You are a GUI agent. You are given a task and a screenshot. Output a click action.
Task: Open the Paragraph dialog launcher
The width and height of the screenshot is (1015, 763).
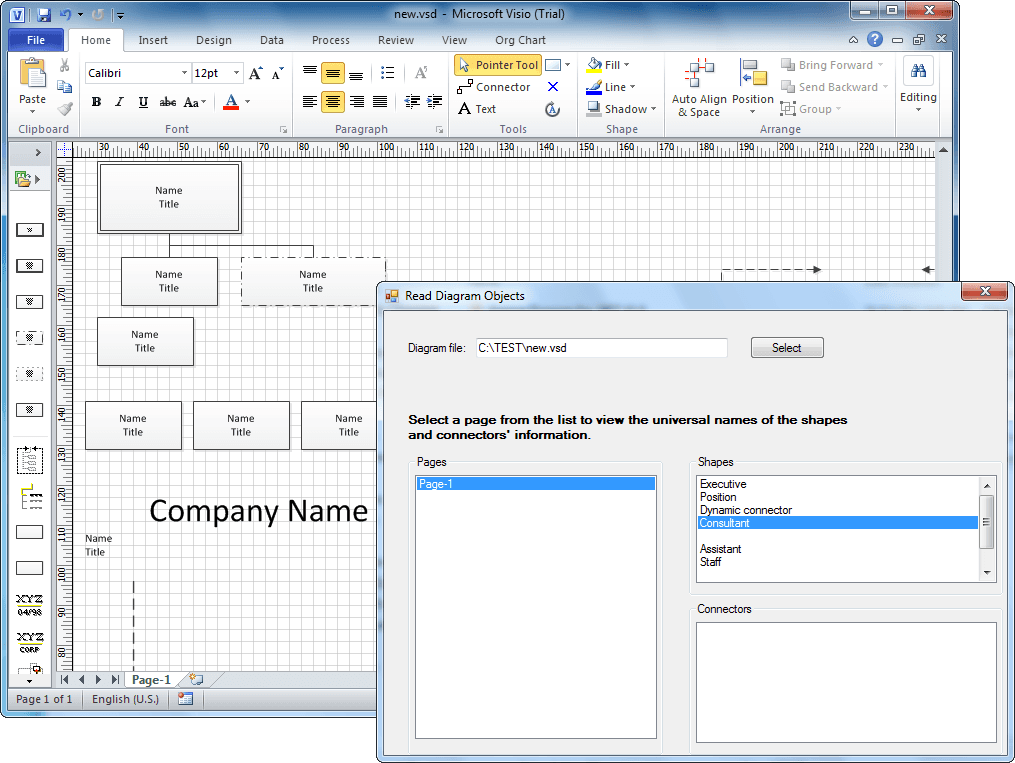pos(440,130)
